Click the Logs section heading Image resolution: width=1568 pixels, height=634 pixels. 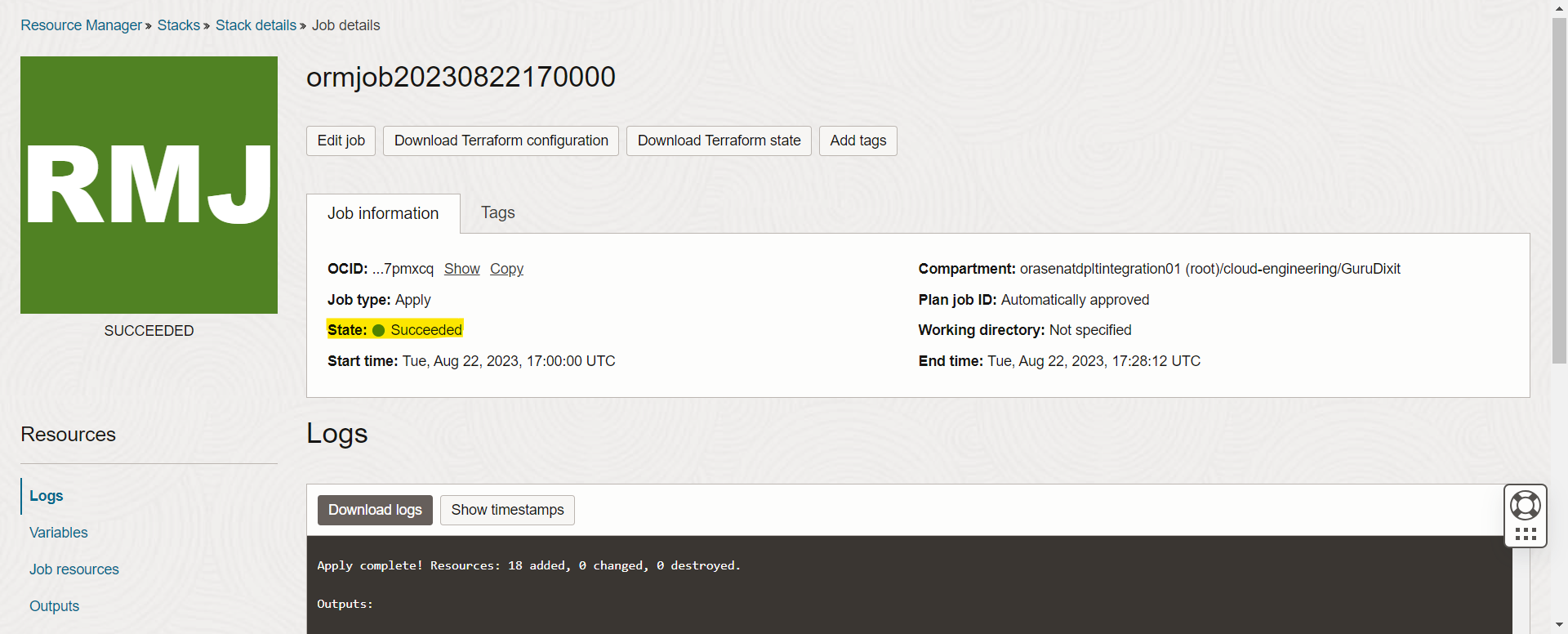click(336, 434)
